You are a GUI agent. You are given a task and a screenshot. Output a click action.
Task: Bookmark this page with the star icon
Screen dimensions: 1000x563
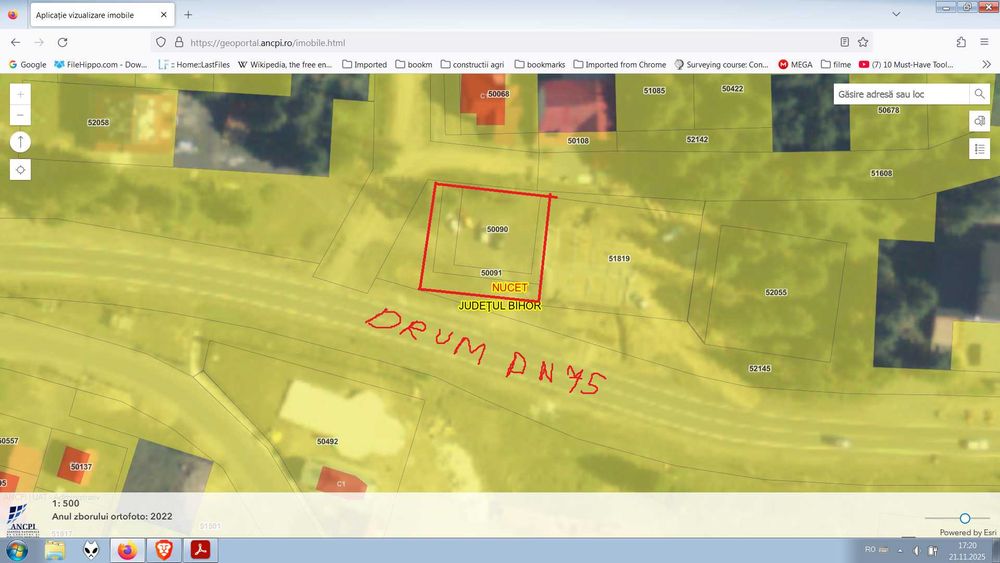863,42
